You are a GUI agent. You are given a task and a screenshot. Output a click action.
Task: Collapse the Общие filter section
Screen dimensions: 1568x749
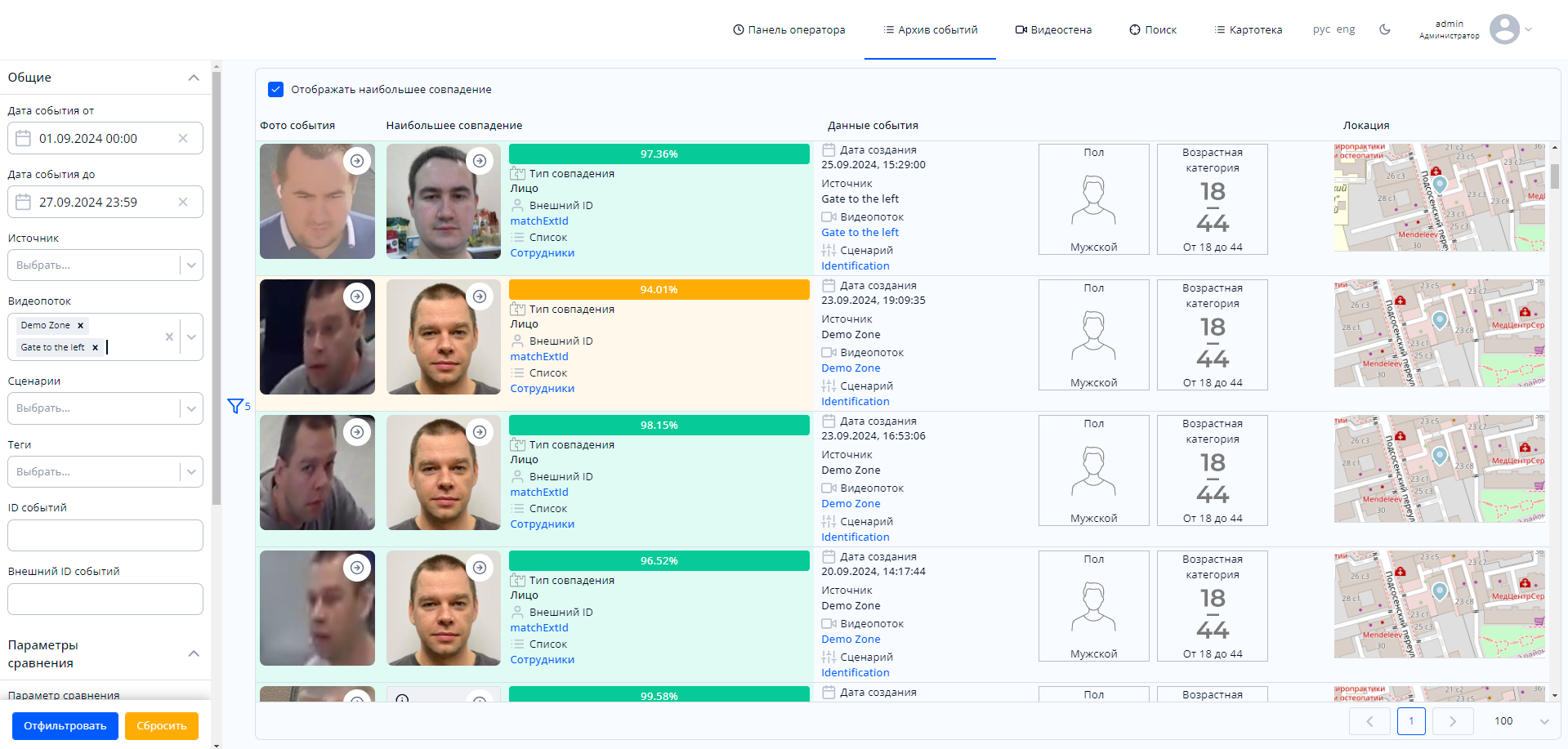(x=194, y=78)
